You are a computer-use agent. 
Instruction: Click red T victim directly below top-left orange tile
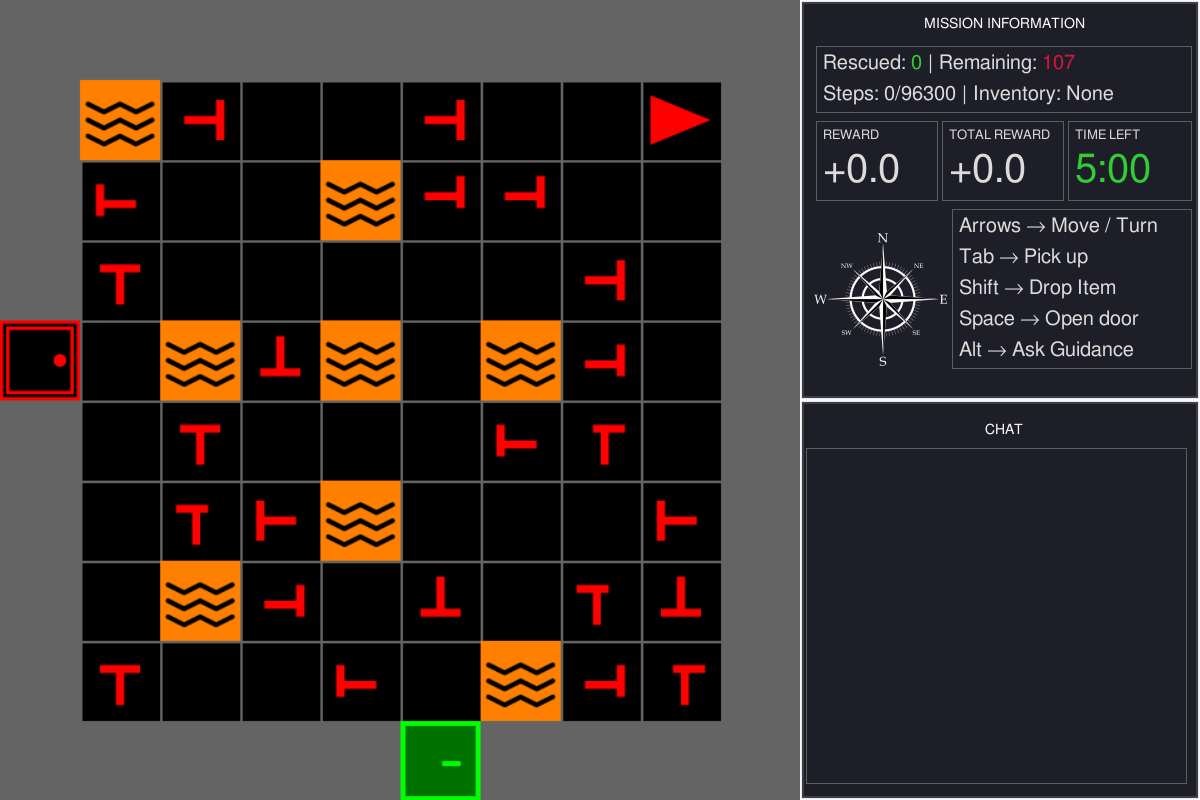pos(115,200)
